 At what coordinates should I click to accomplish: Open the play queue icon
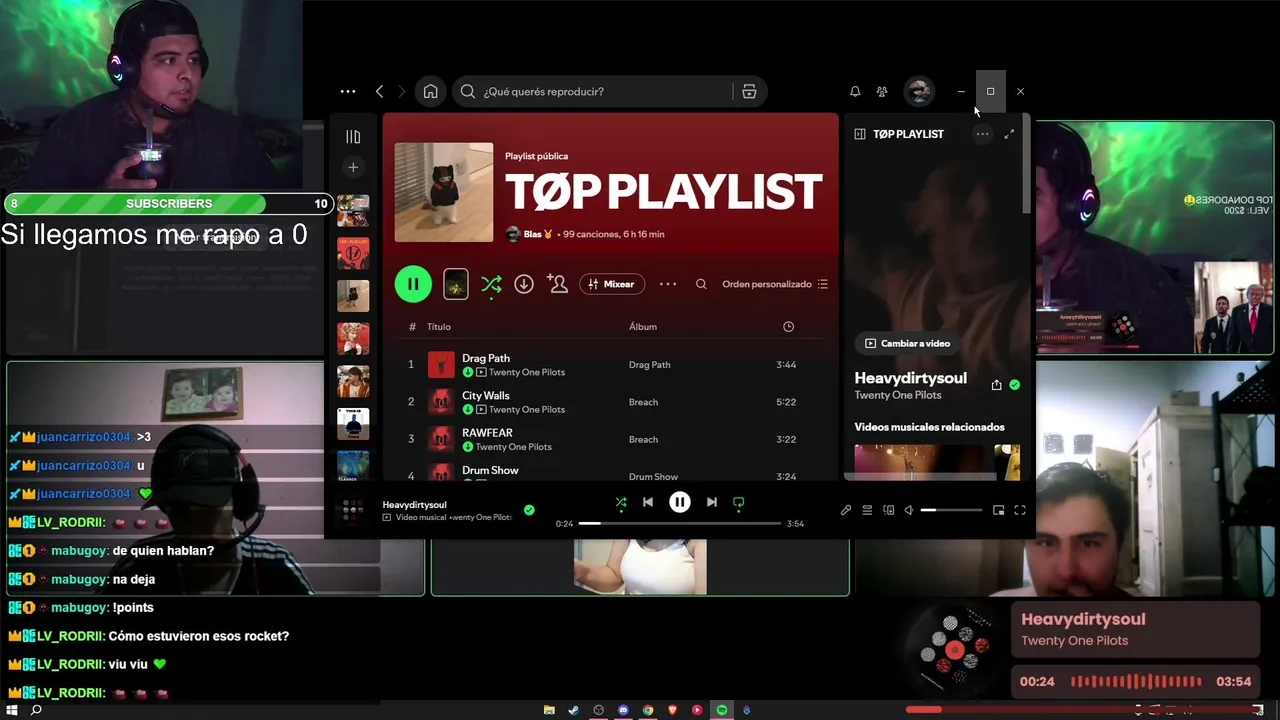(x=867, y=510)
